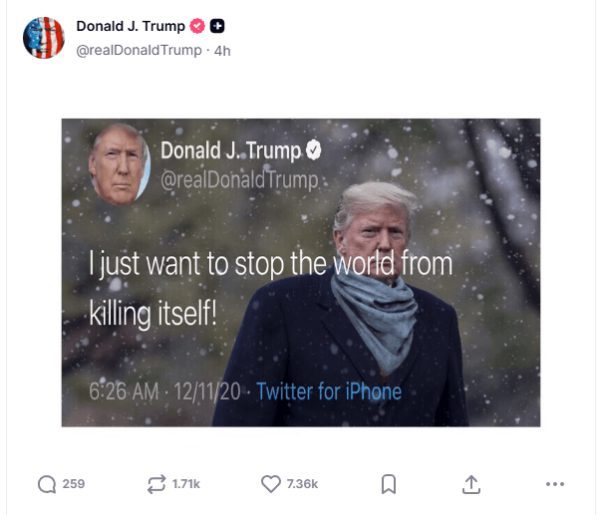Like the post with the heart icon

pos(271,484)
